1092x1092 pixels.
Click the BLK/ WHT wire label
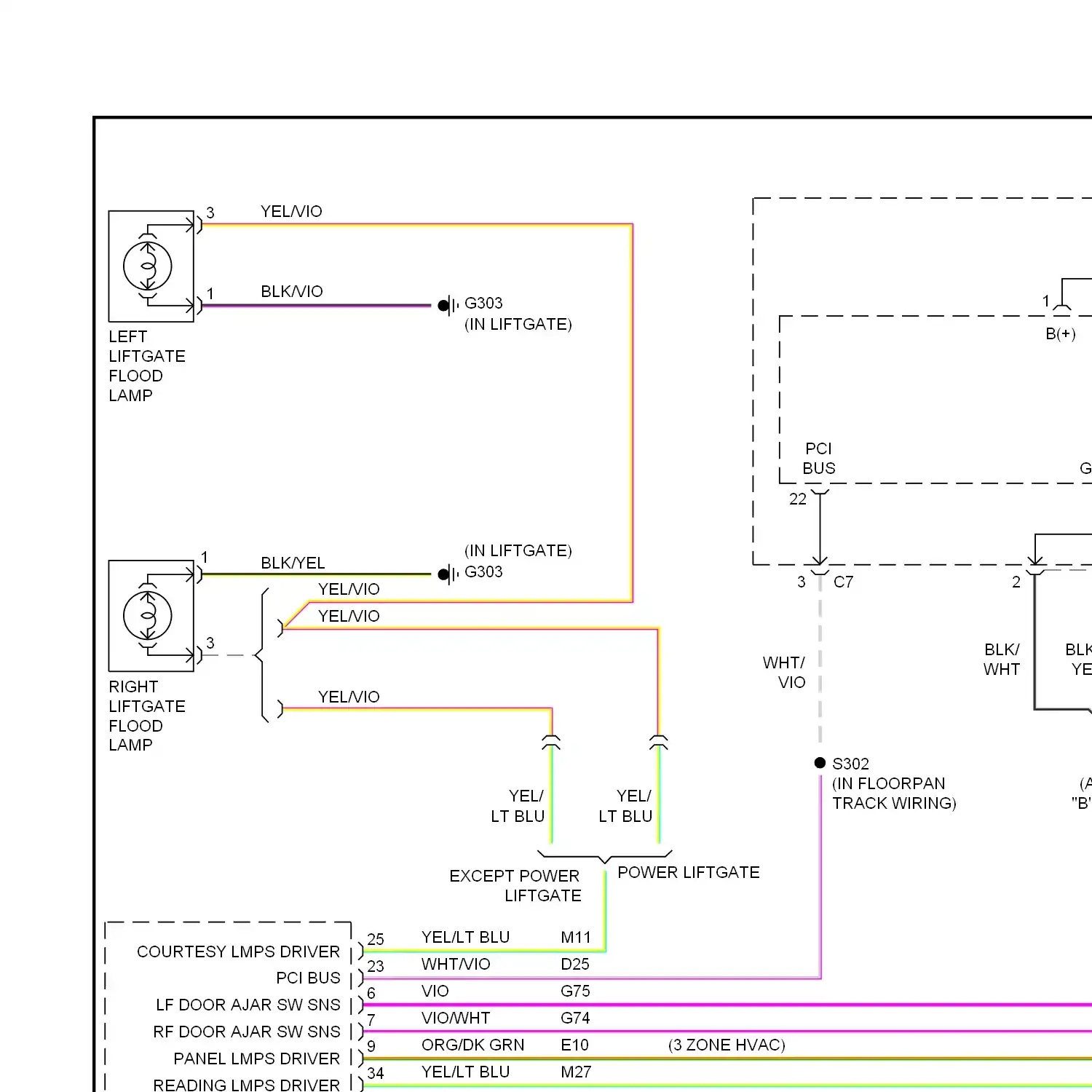1002,660
